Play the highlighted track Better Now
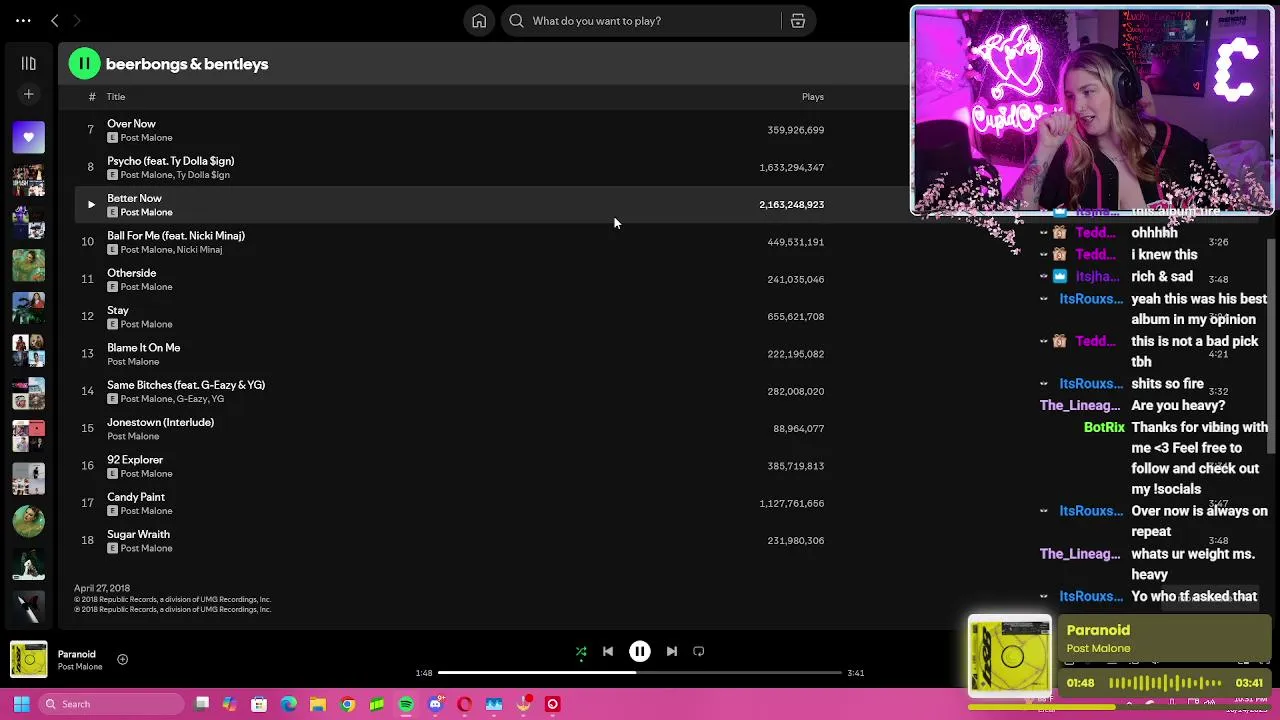This screenshot has height=720, width=1280. (91, 204)
